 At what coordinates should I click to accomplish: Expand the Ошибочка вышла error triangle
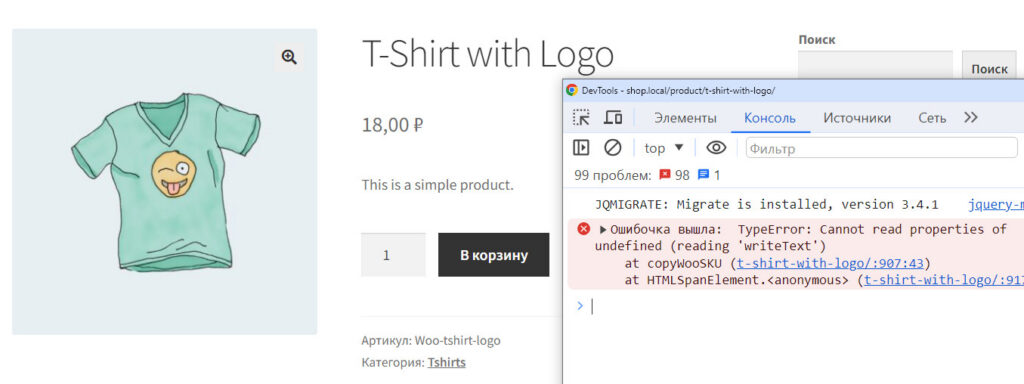click(603, 230)
